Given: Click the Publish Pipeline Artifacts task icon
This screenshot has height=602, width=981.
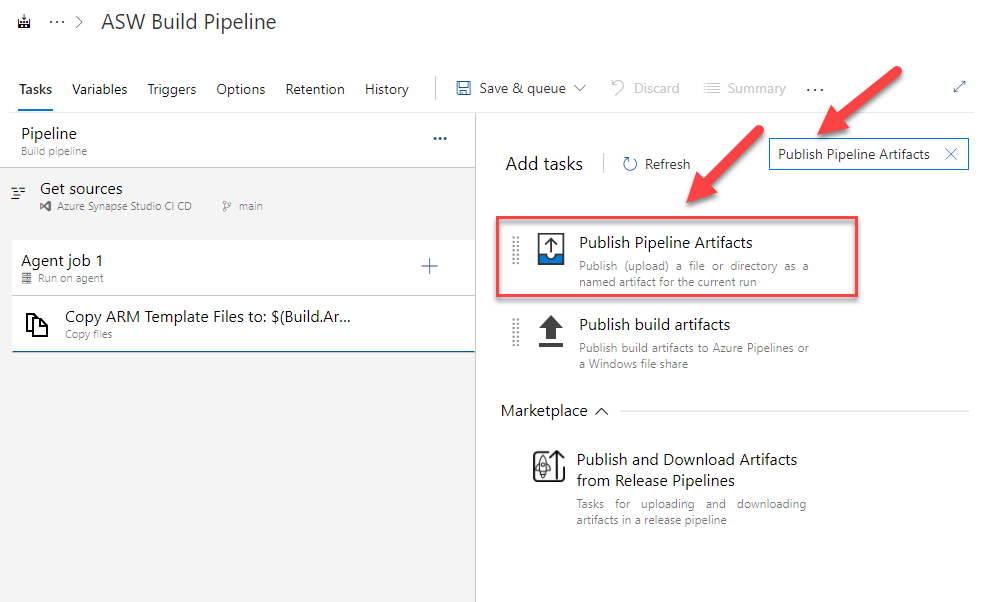Looking at the screenshot, I should pos(551,249).
